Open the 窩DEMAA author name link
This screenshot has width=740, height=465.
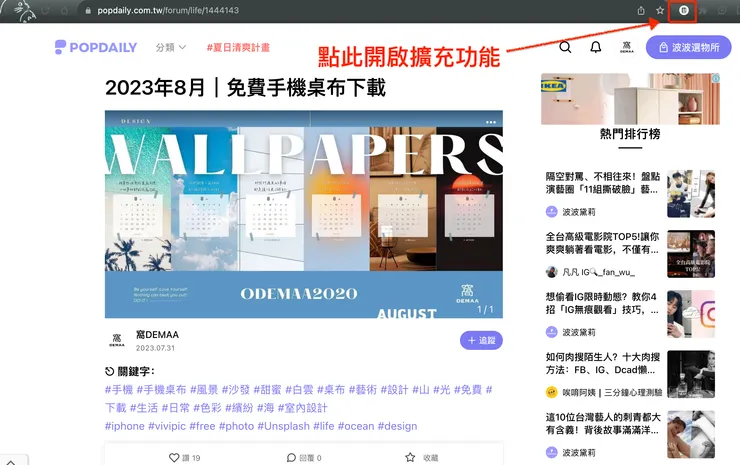(x=157, y=335)
